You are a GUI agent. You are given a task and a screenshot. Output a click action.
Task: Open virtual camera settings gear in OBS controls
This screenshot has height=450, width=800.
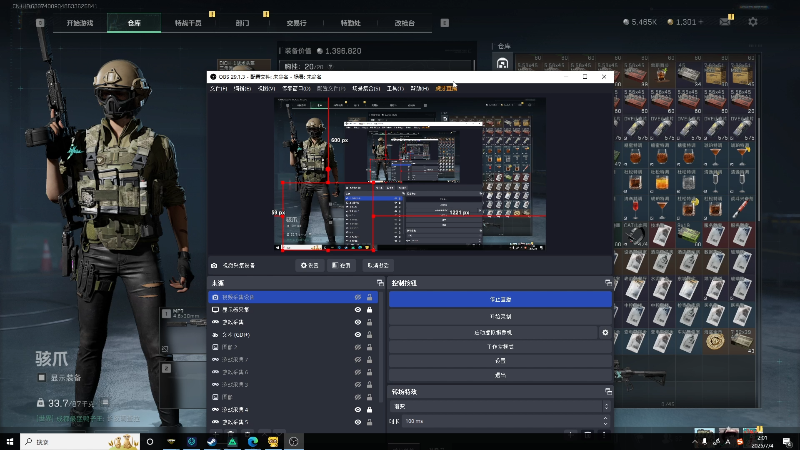point(605,332)
